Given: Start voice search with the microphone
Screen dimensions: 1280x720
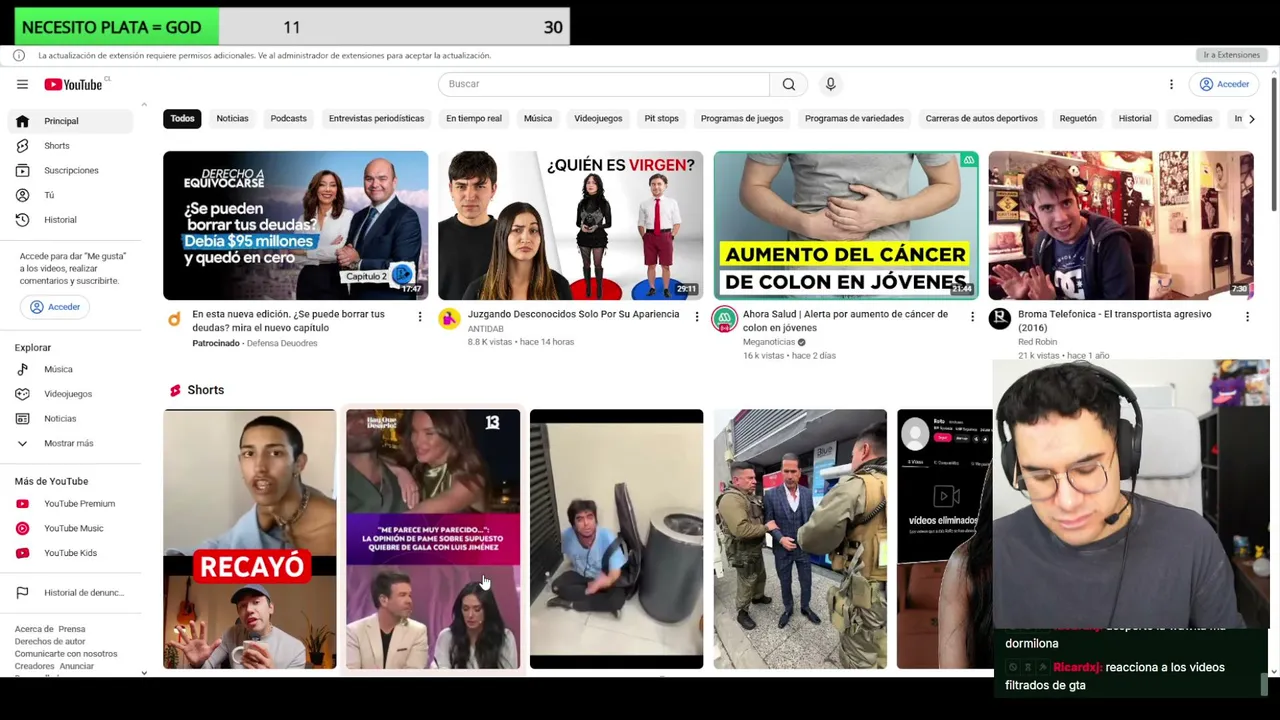Looking at the screenshot, I should tap(830, 84).
